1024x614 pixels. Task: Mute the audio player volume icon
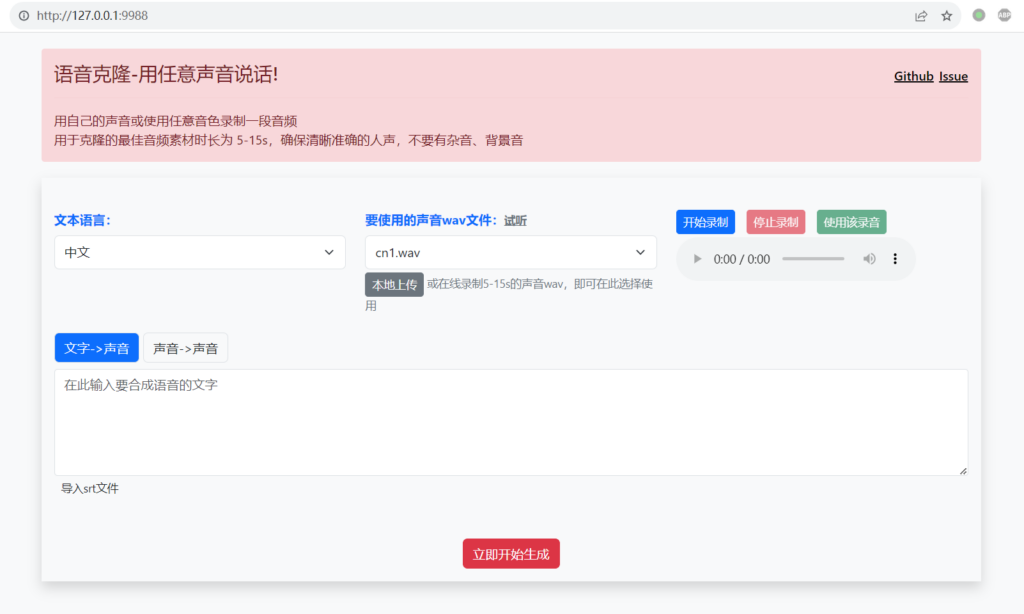tap(869, 258)
